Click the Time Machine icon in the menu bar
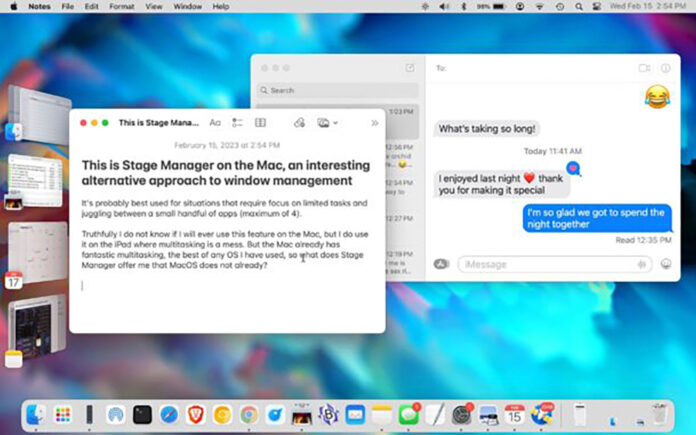The height and width of the screenshot is (435, 696). pyautogui.click(x=560, y=6)
